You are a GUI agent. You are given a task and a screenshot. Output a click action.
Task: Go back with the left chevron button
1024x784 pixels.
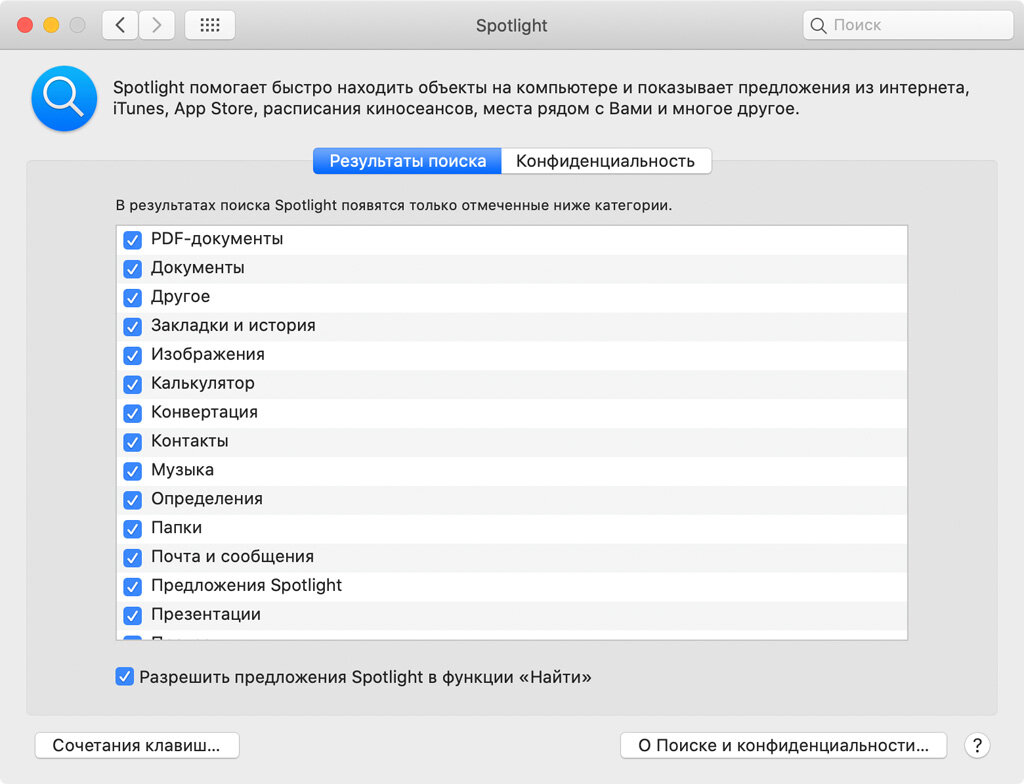click(x=120, y=25)
